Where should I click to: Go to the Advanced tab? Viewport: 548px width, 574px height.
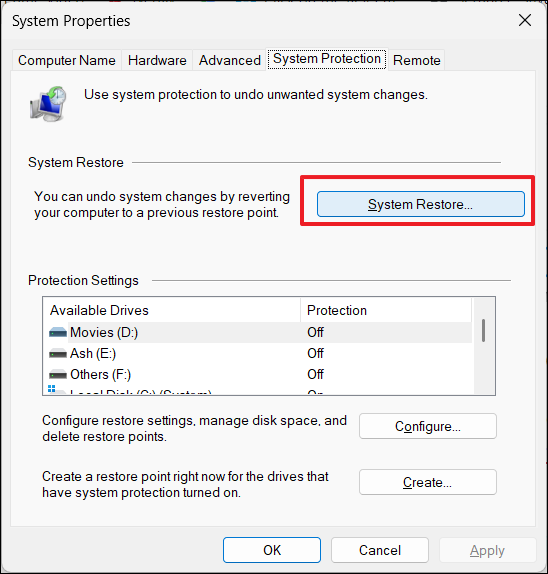pyautogui.click(x=230, y=60)
